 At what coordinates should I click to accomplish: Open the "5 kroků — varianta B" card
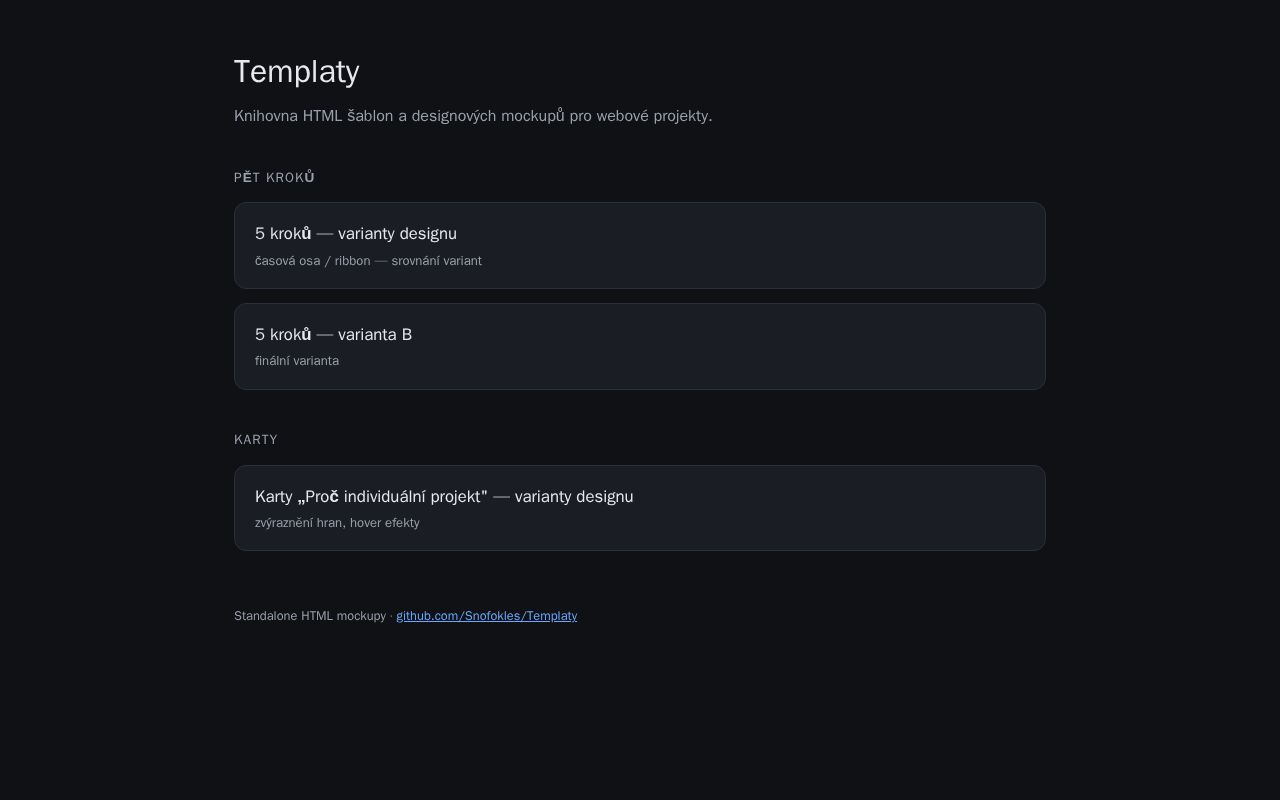[640, 346]
